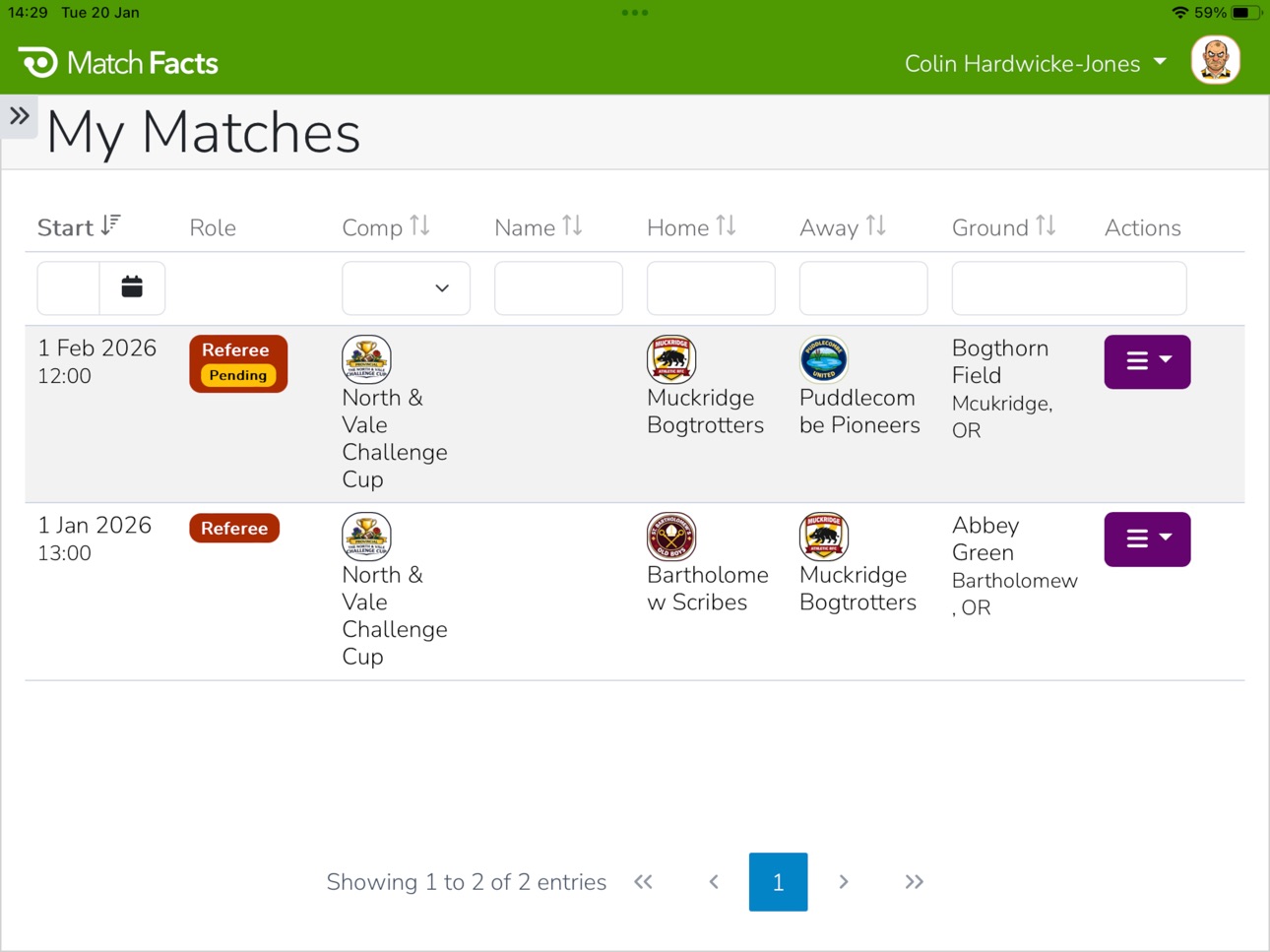This screenshot has height=952, width=1270.
Task: Focus the Home filter field
Action: (x=711, y=287)
